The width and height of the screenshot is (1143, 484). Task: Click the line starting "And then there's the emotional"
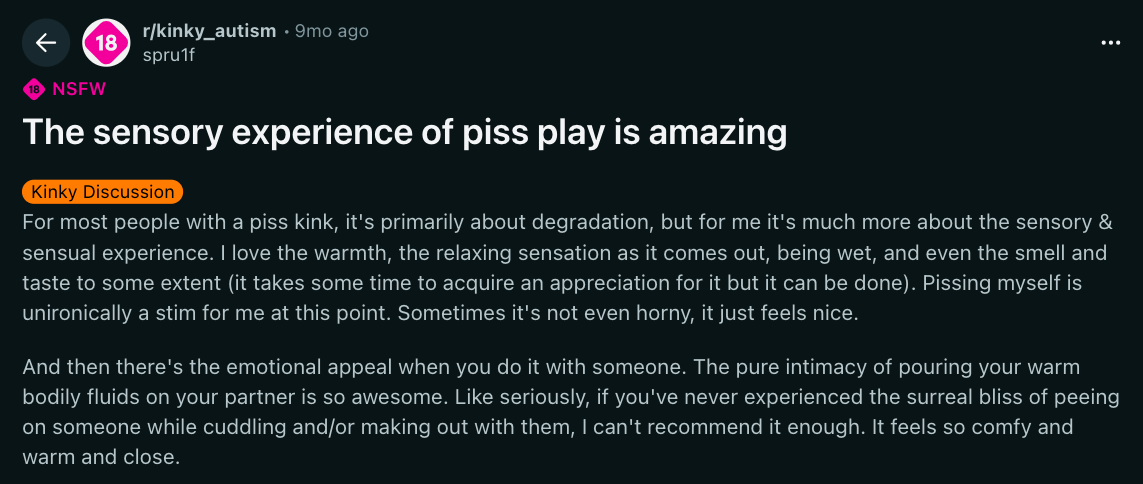pyautogui.click(x=550, y=366)
